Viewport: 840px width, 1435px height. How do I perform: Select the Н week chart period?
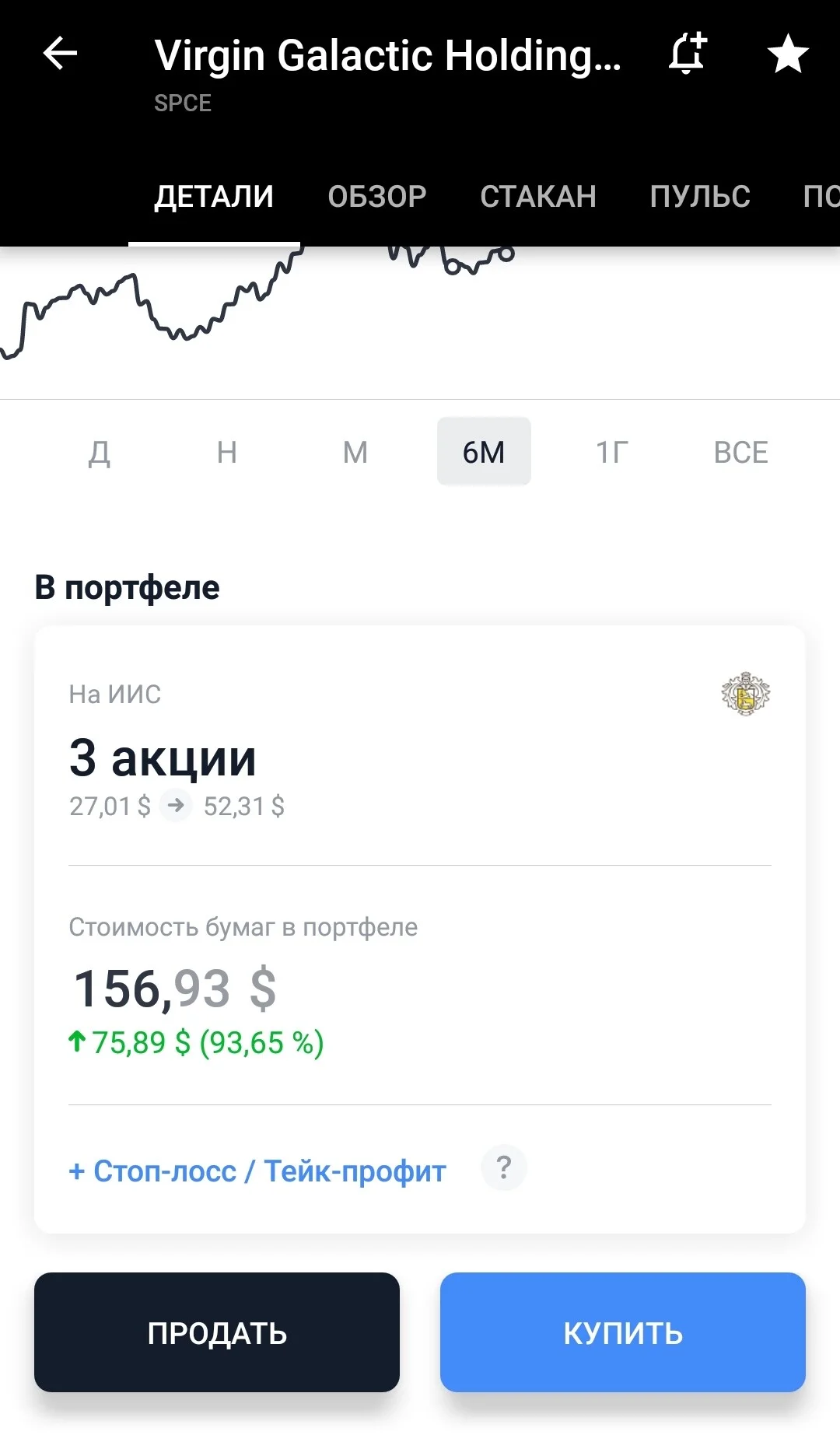[227, 452]
